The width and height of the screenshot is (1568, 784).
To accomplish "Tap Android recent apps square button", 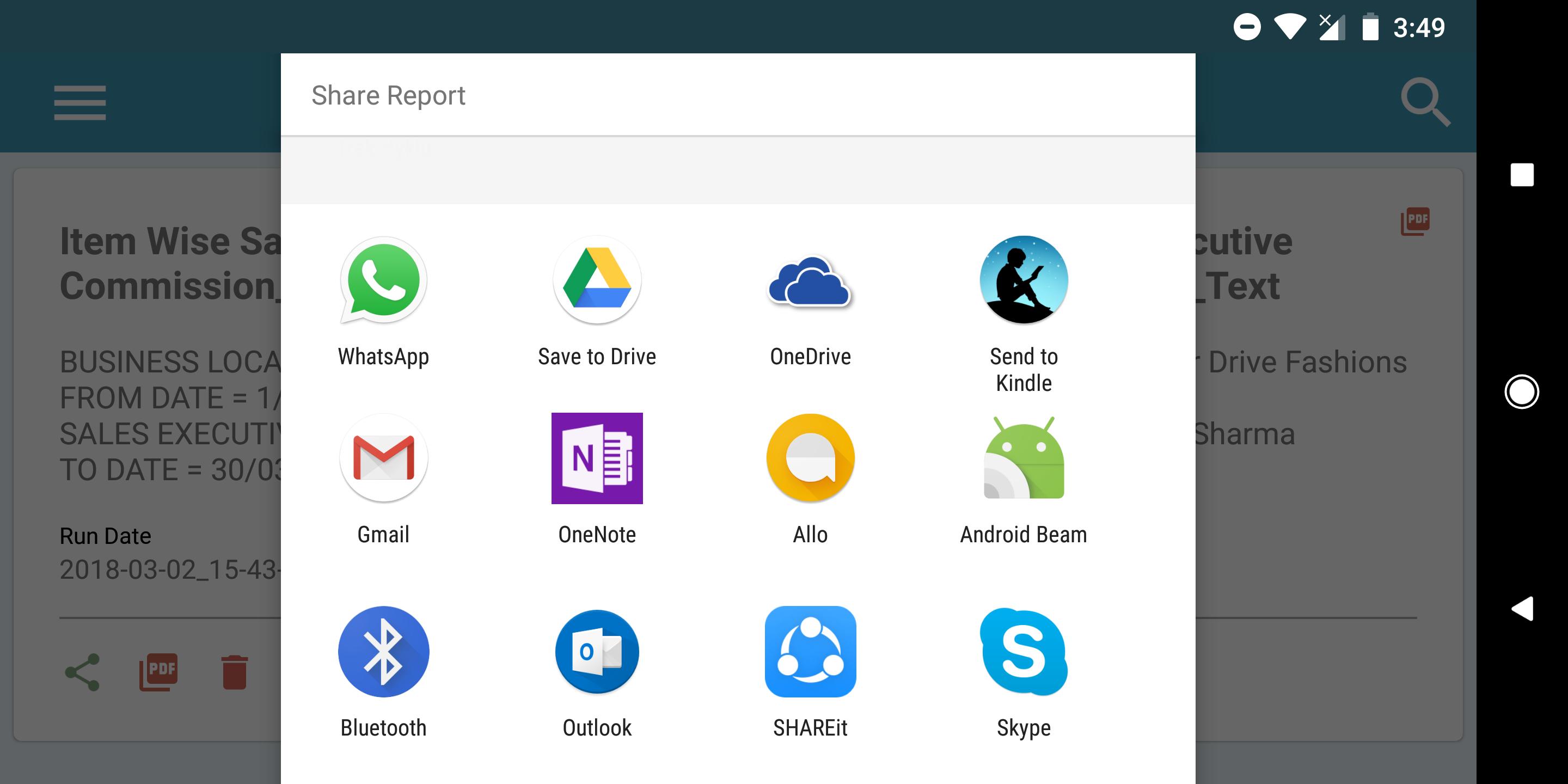I will pos(1522,175).
